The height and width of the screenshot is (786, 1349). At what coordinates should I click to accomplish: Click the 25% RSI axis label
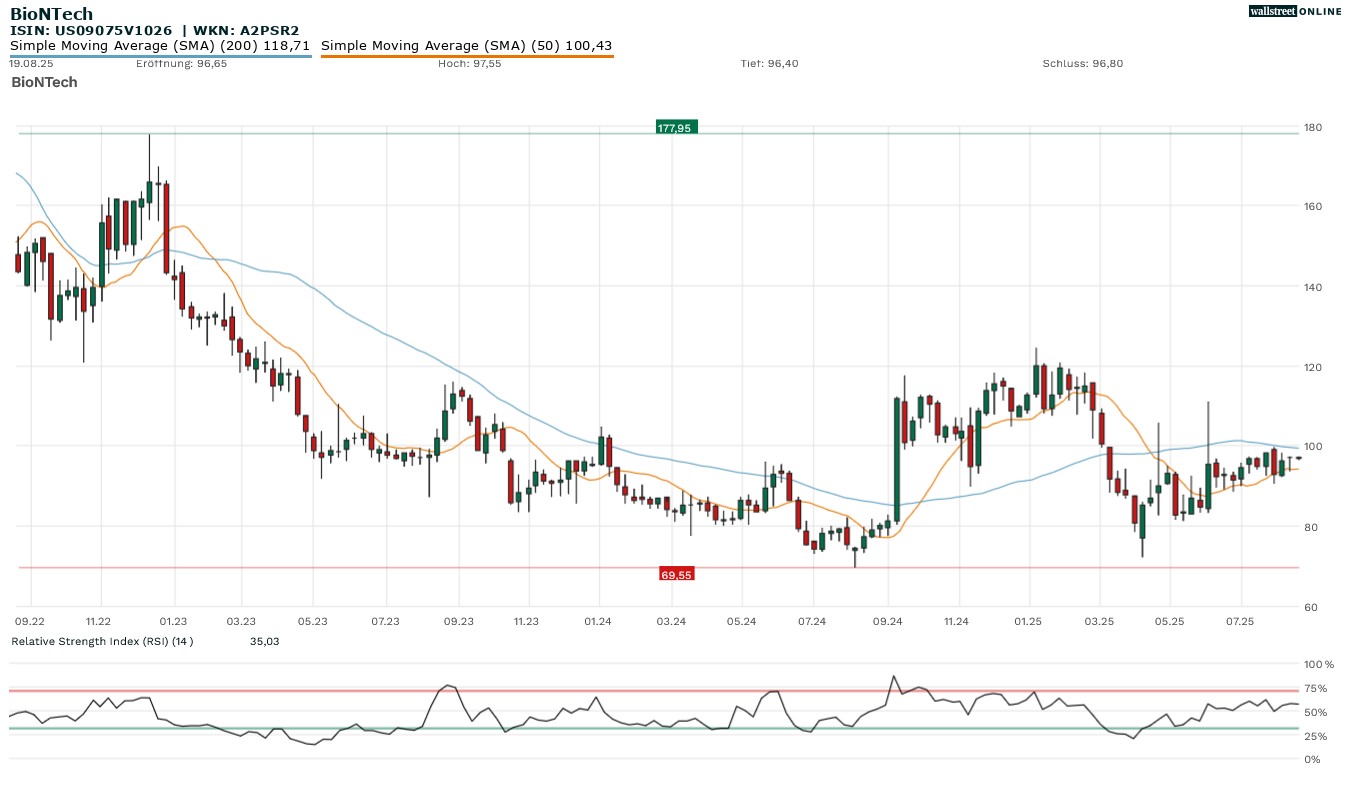pos(1315,736)
